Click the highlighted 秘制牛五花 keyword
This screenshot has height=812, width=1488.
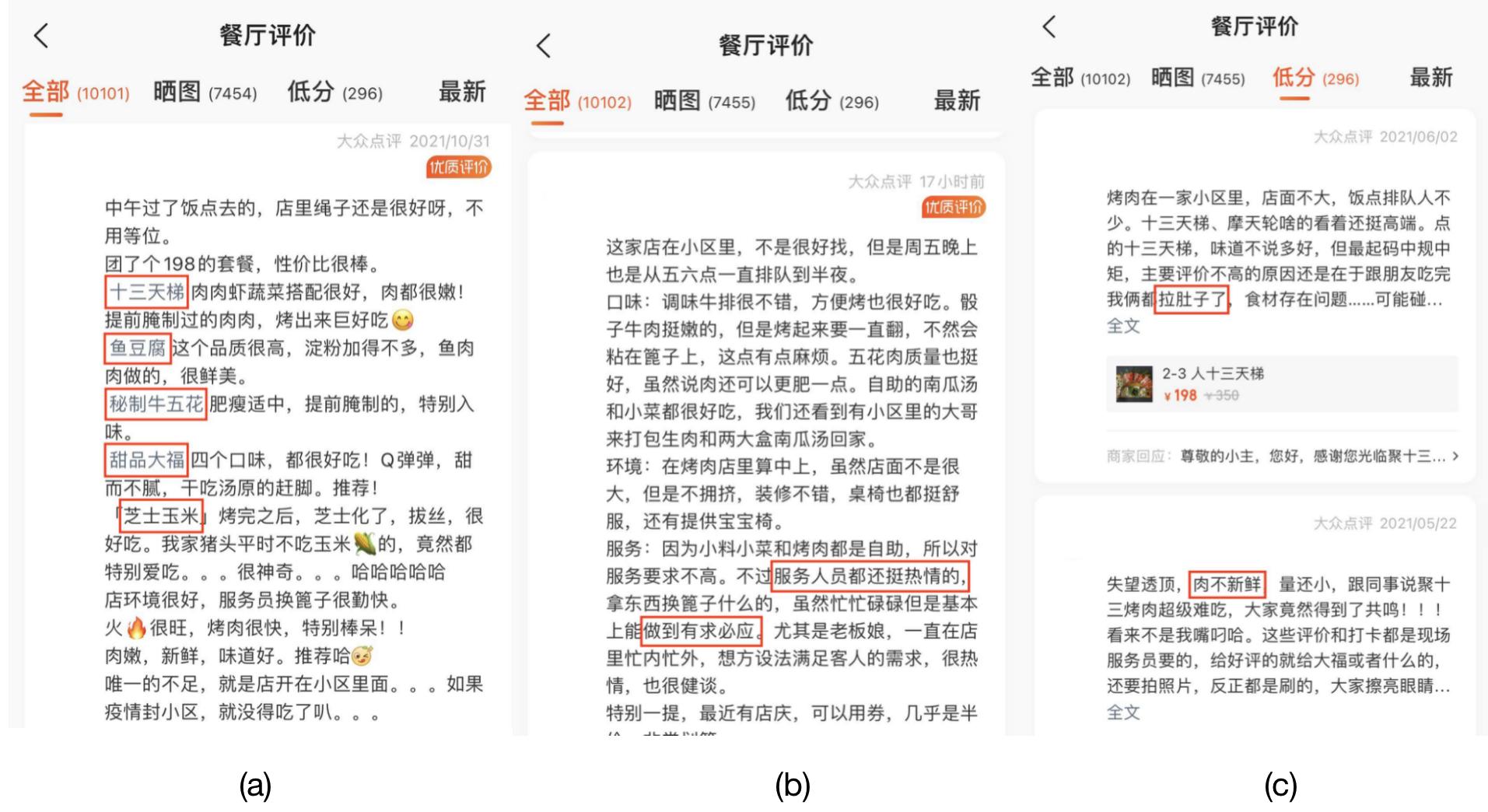[x=155, y=404]
